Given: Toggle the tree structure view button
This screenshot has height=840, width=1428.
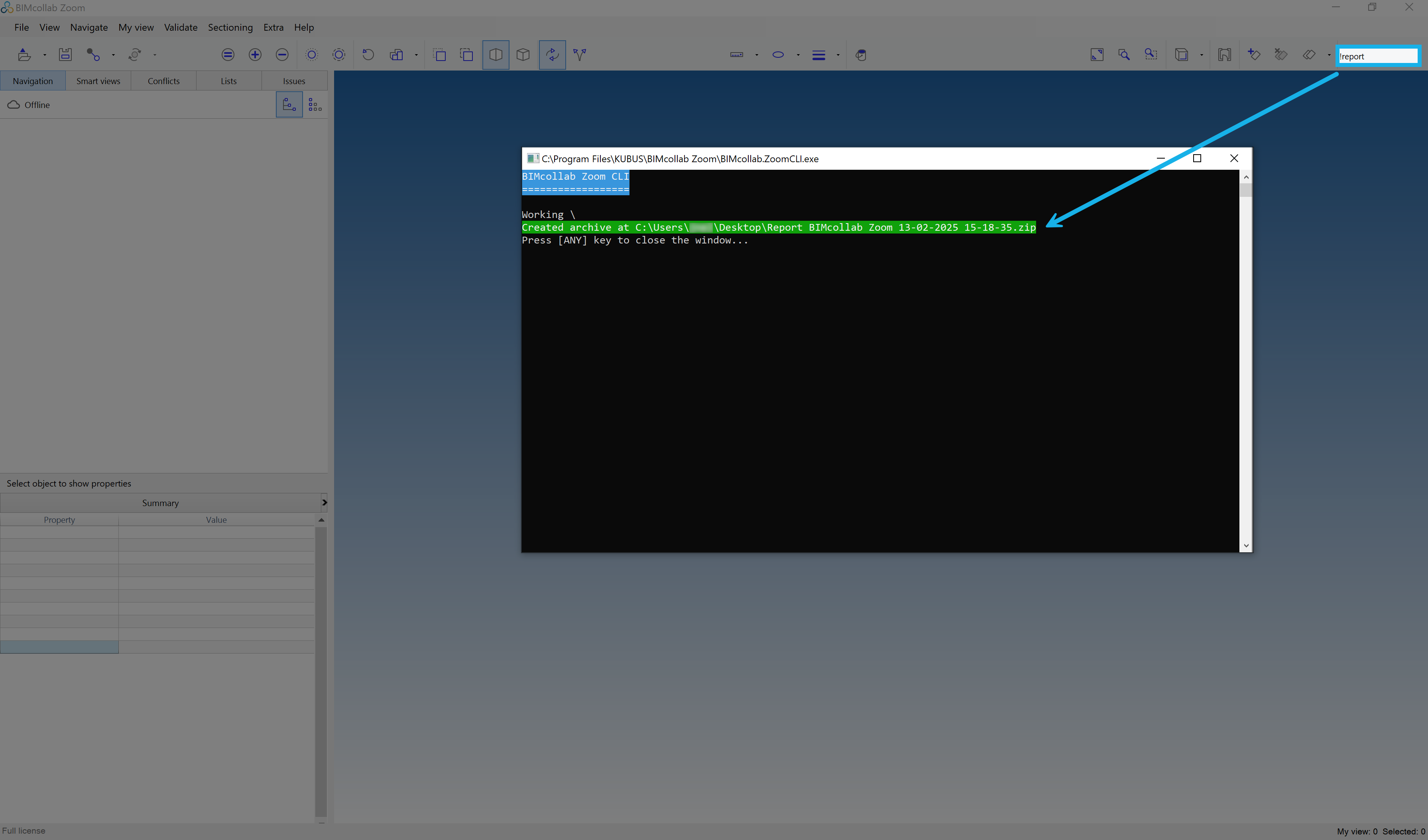Looking at the screenshot, I should [x=289, y=105].
